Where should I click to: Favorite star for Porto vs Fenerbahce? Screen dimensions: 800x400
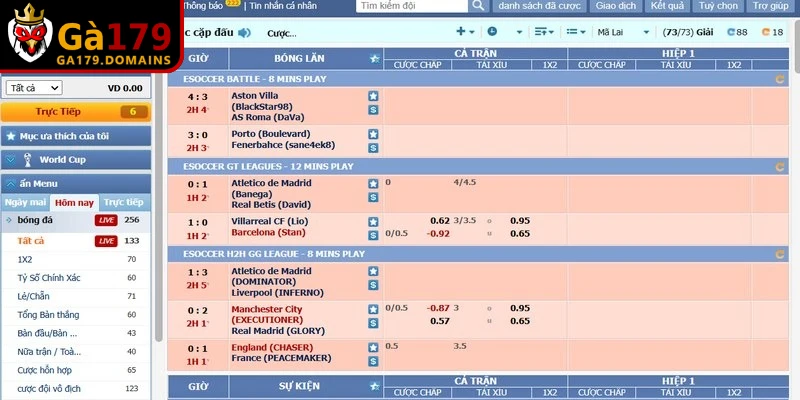click(373, 134)
